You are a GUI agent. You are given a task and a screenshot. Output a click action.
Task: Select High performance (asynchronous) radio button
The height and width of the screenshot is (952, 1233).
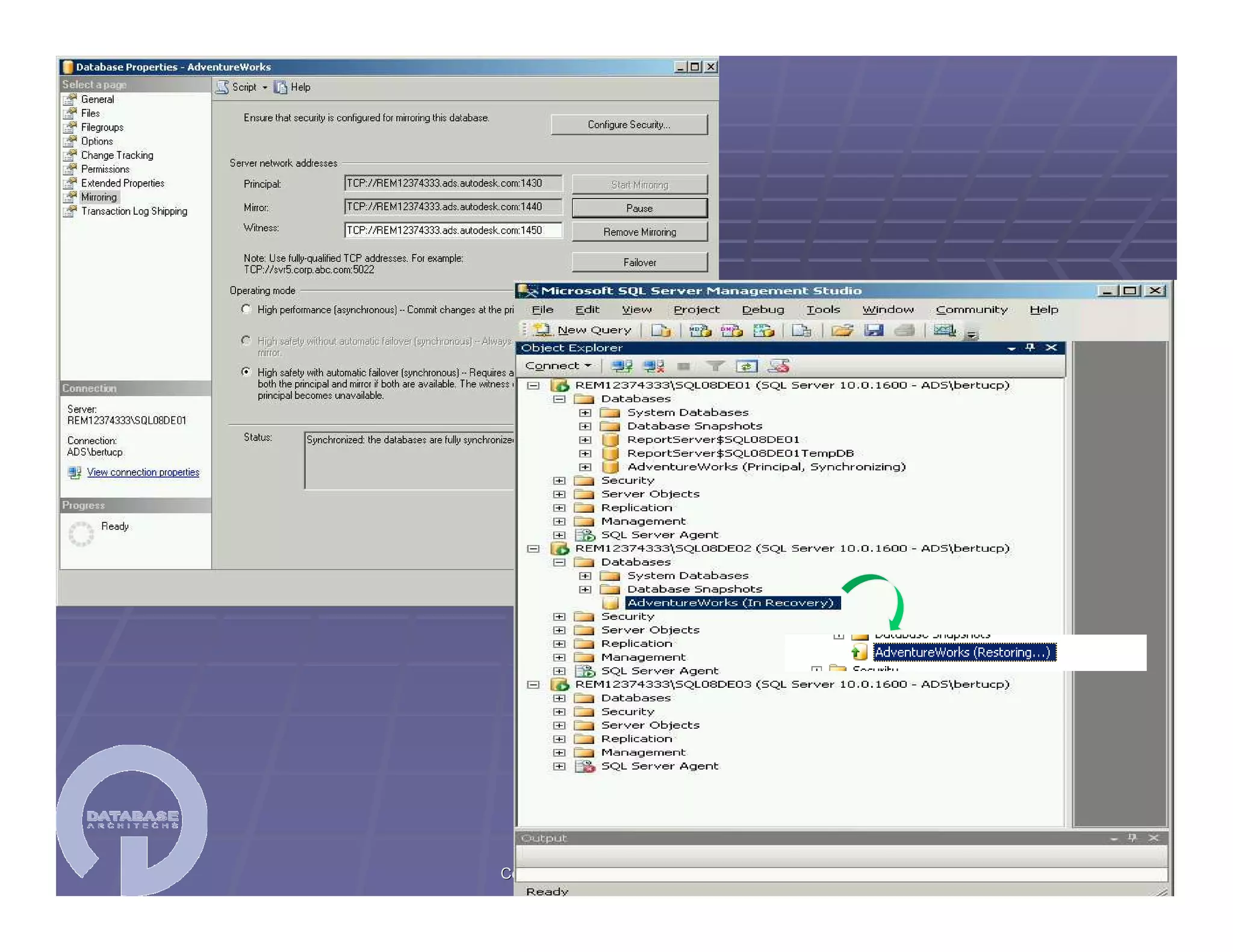pos(246,309)
